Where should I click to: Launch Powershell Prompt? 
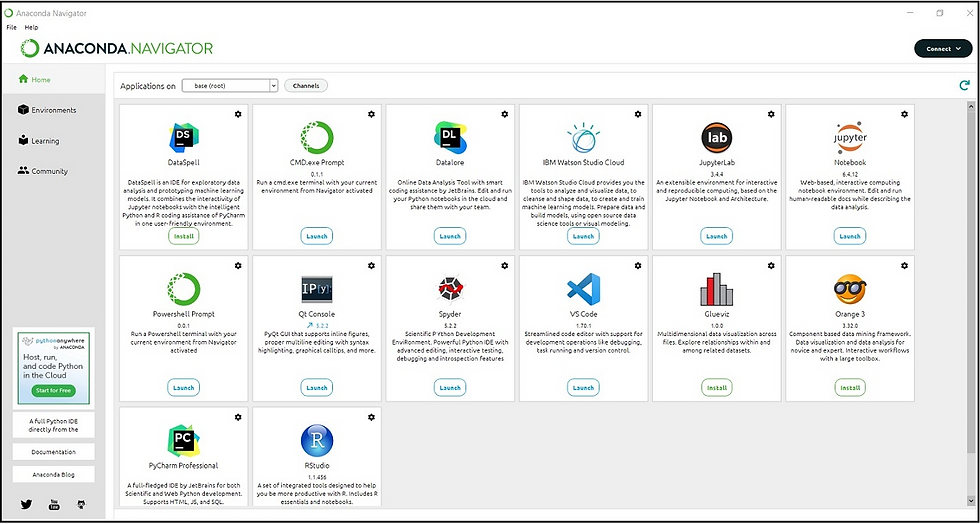pos(184,388)
